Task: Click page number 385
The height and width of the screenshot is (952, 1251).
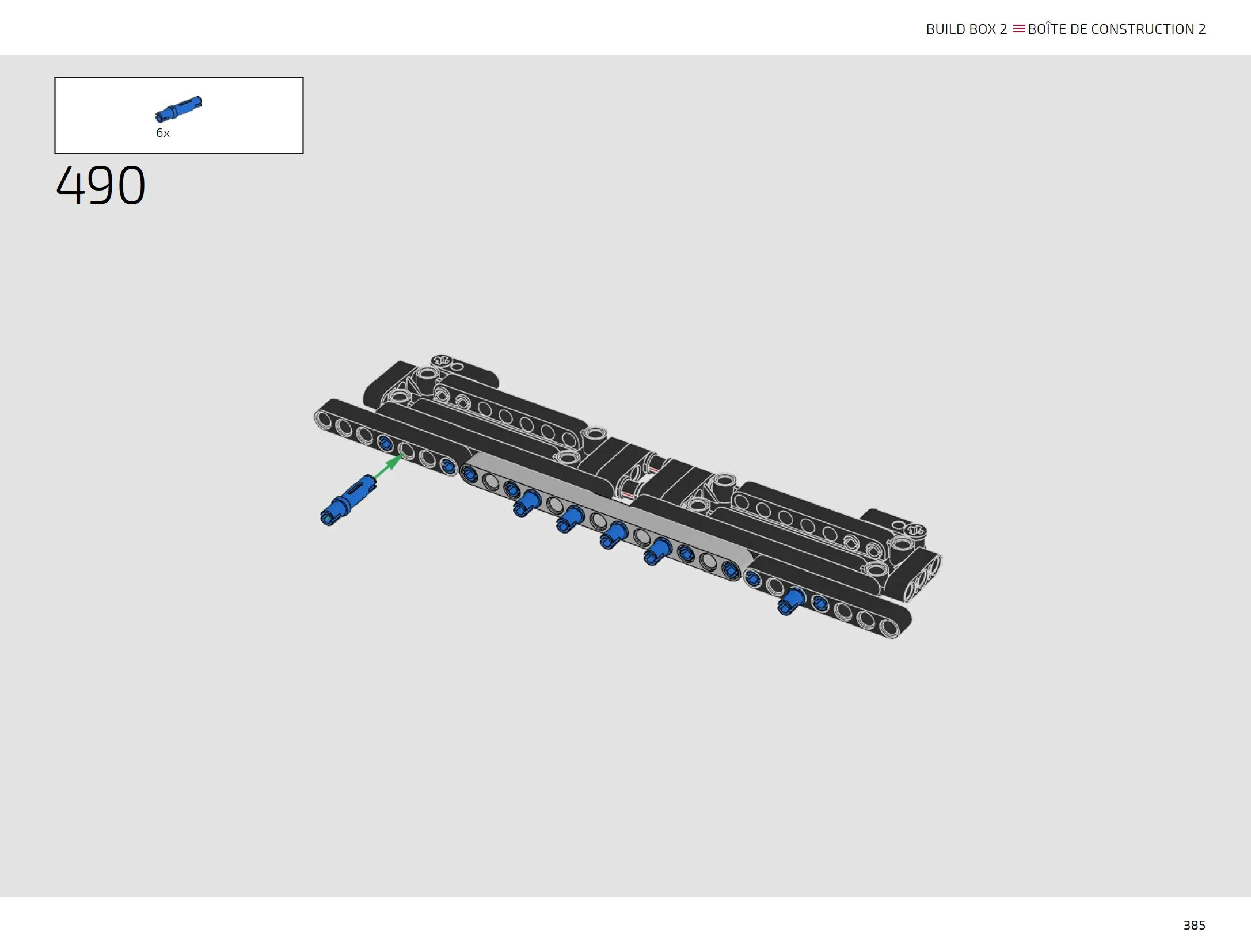Action: tap(1194, 925)
